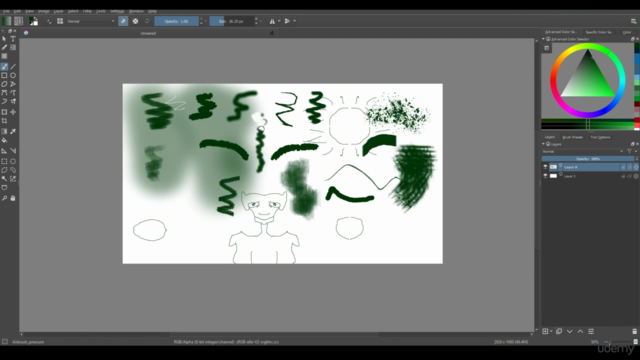The width and height of the screenshot is (640, 360).
Task: Toggle eraser mode in top toolbar
Action: pyautogui.click(x=123, y=21)
